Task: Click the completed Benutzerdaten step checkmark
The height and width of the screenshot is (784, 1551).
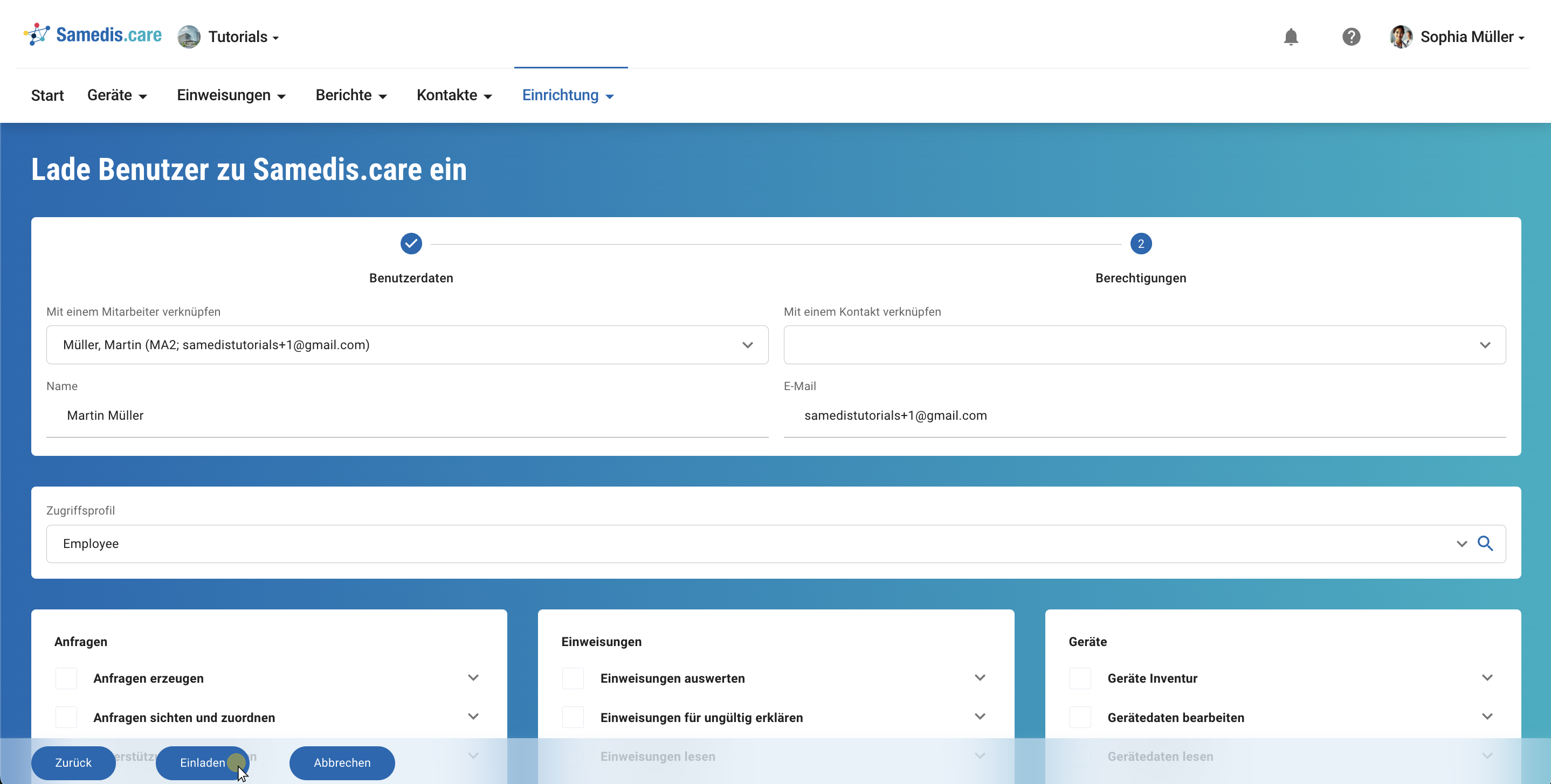Action: [411, 244]
